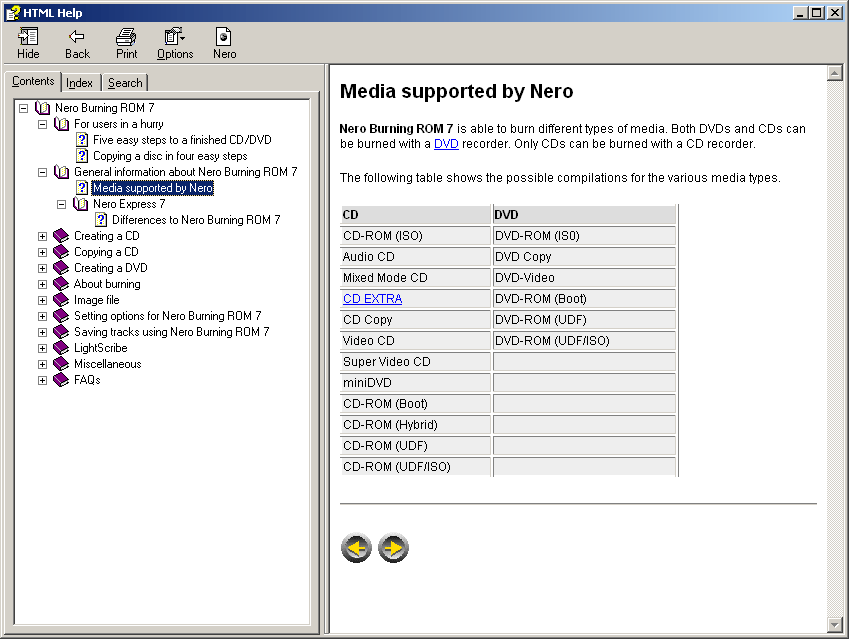The width and height of the screenshot is (849, 639).
Task: Click the Audio CD table cell
Action: (x=415, y=257)
